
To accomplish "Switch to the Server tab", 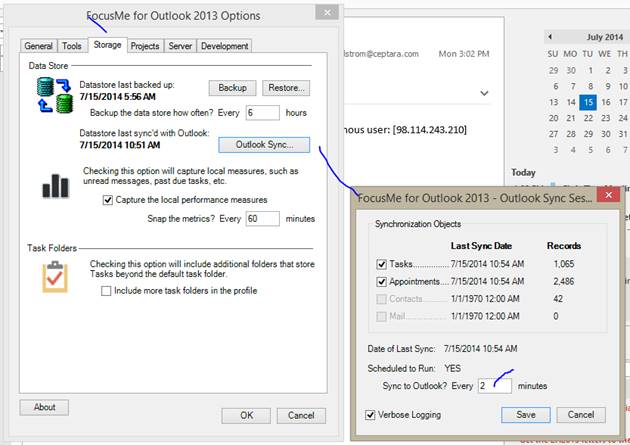I will (180, 46).
